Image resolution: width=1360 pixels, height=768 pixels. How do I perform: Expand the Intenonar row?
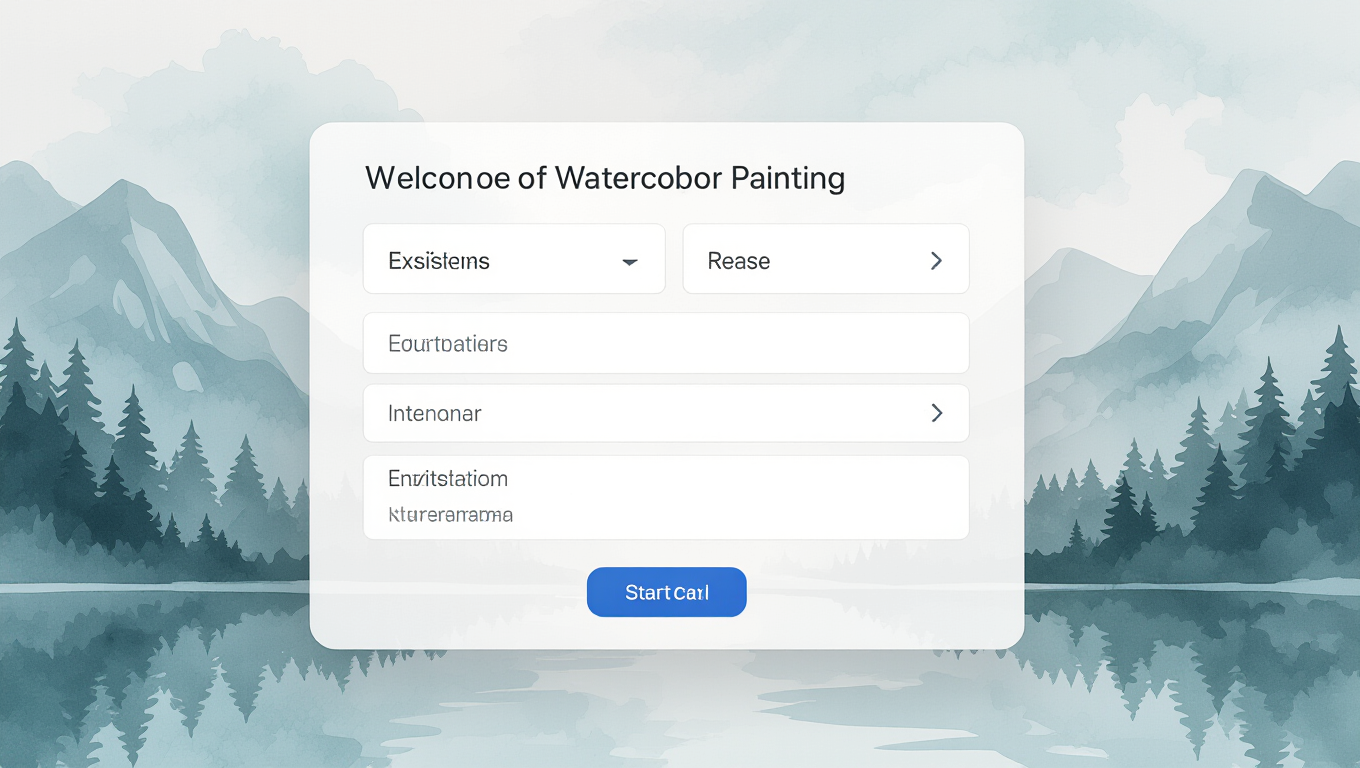click(666, 413)
